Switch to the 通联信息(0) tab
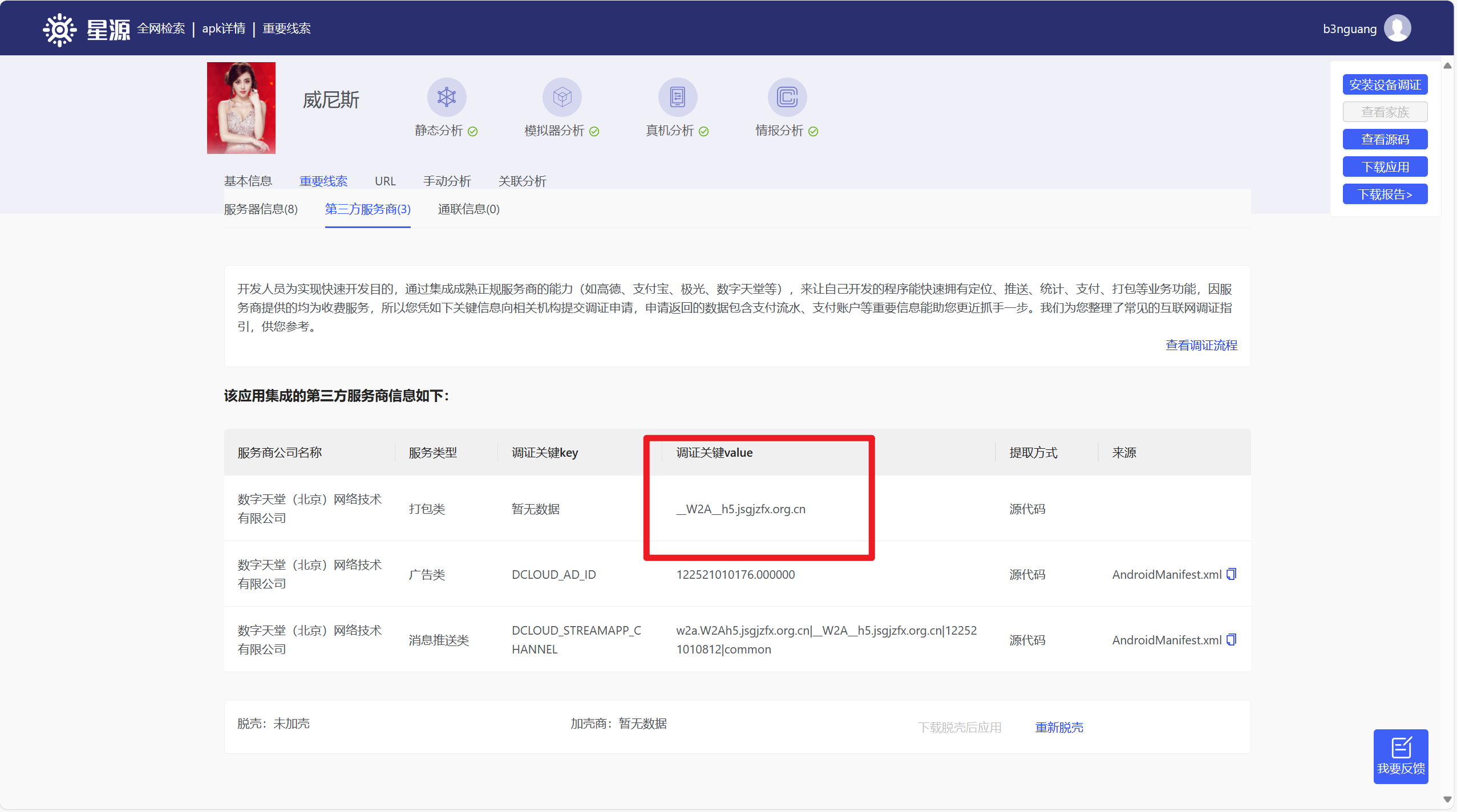The image size is (1457, 812). pyautogui.click(x=468, y=209)
